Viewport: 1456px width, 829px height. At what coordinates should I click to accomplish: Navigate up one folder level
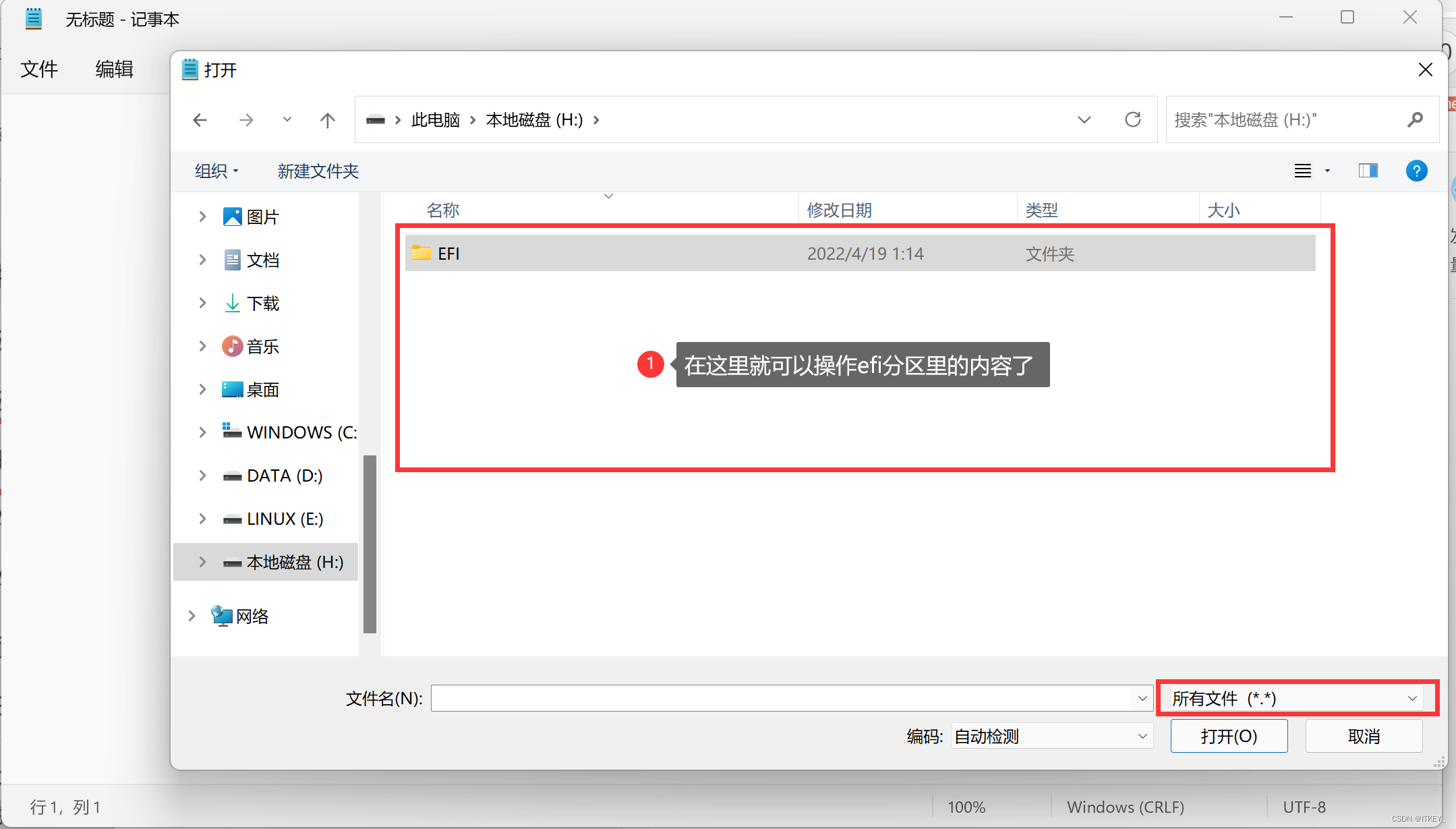(x=327, y=119)
